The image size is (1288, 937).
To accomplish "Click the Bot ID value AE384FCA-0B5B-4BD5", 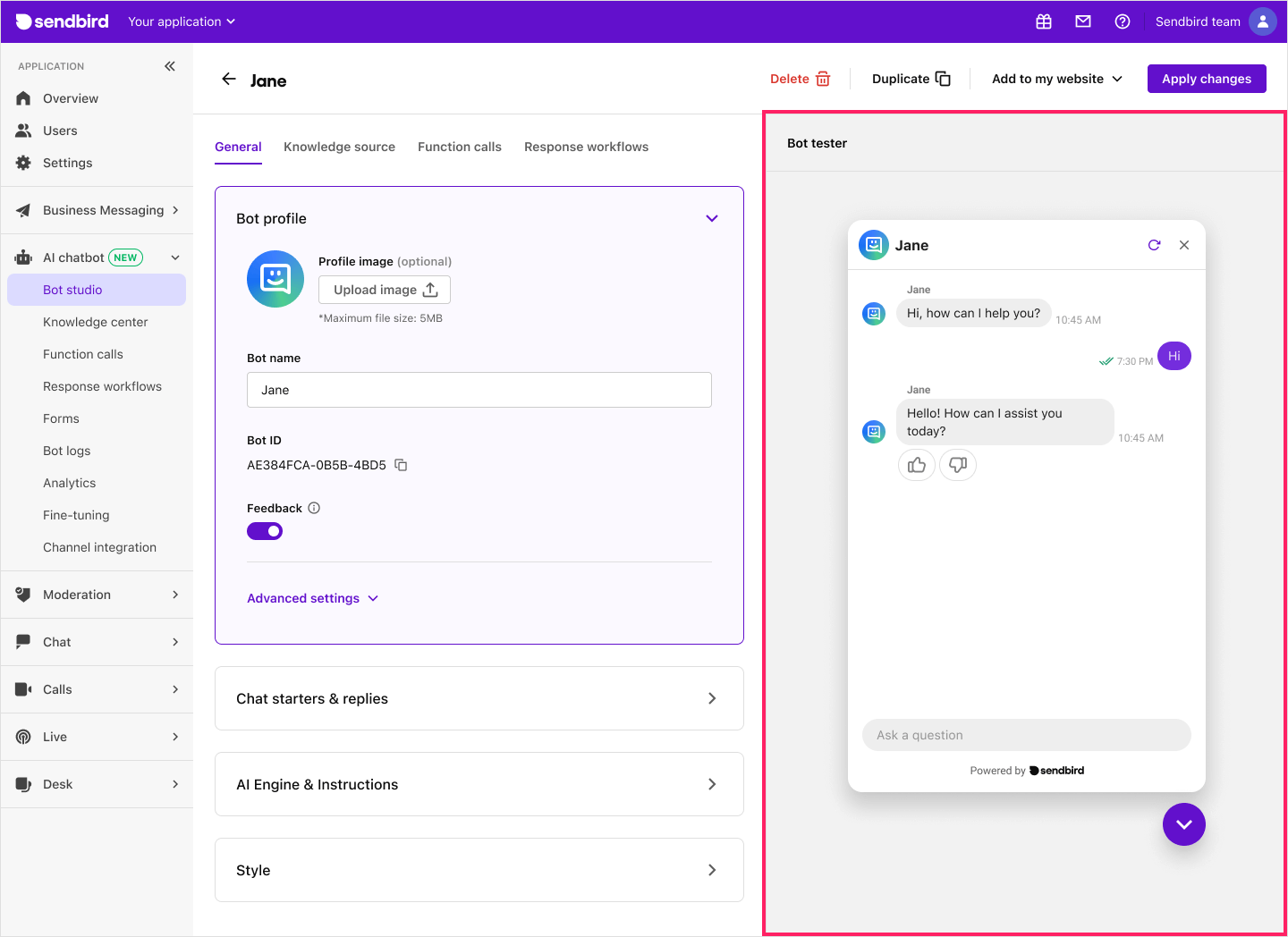I will 317,465.
